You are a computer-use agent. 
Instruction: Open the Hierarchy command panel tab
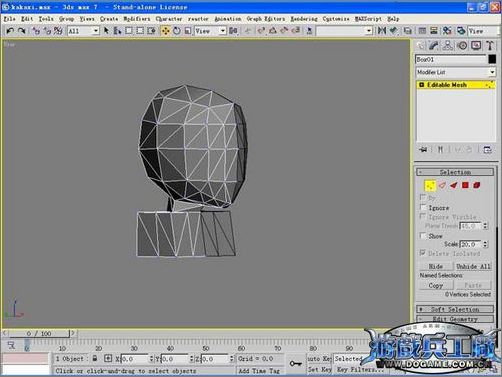pyautogui.click(x=448, y=46)
